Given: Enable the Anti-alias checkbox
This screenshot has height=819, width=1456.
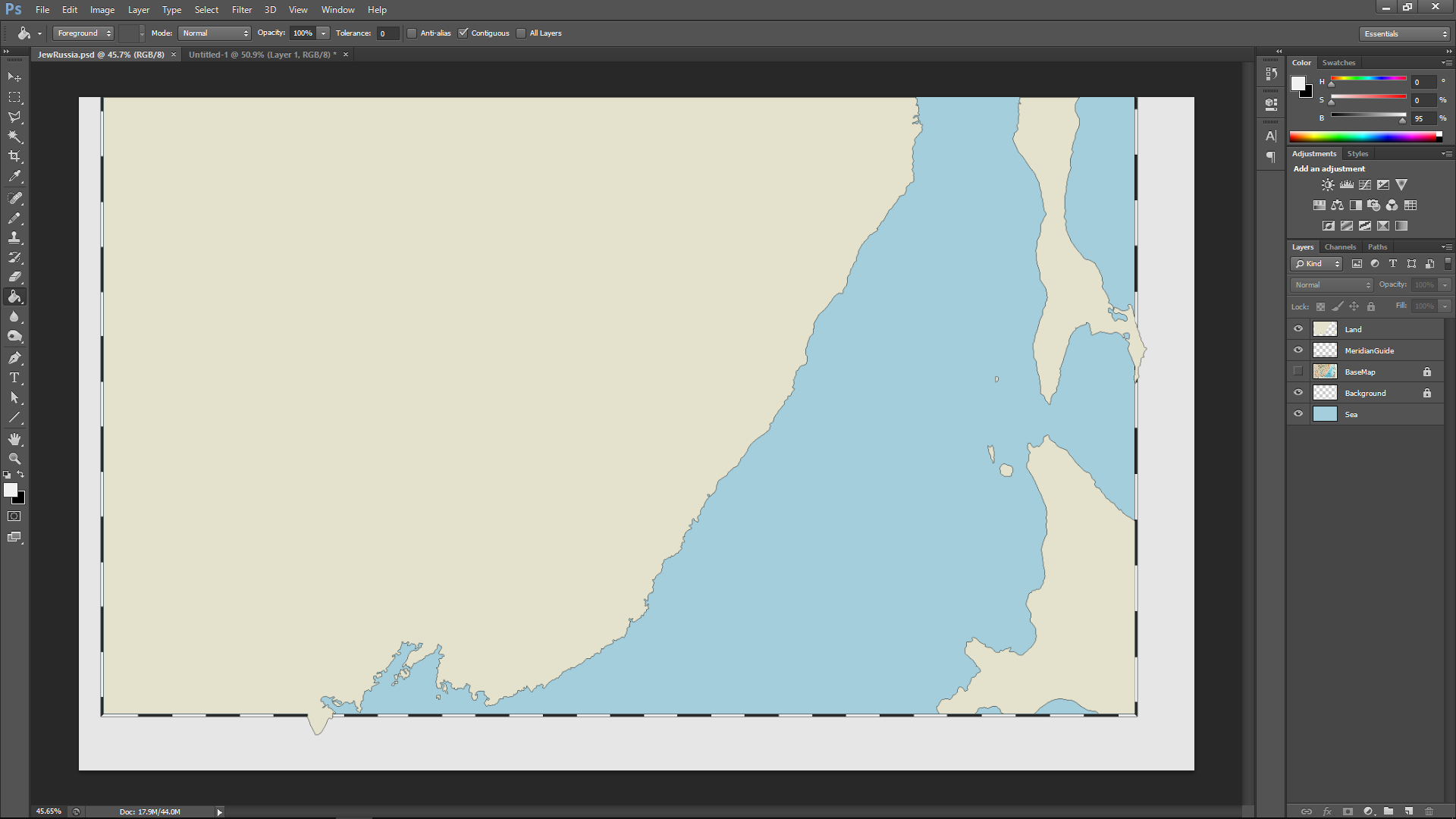Looking at the screenshot, I should click(x=412, y=33).
